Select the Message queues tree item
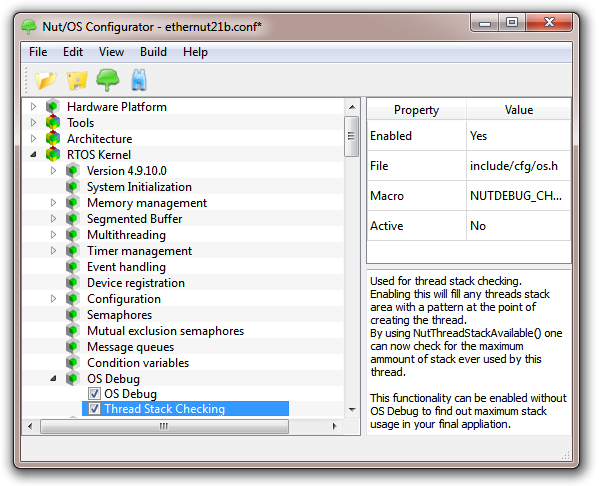 130,347
